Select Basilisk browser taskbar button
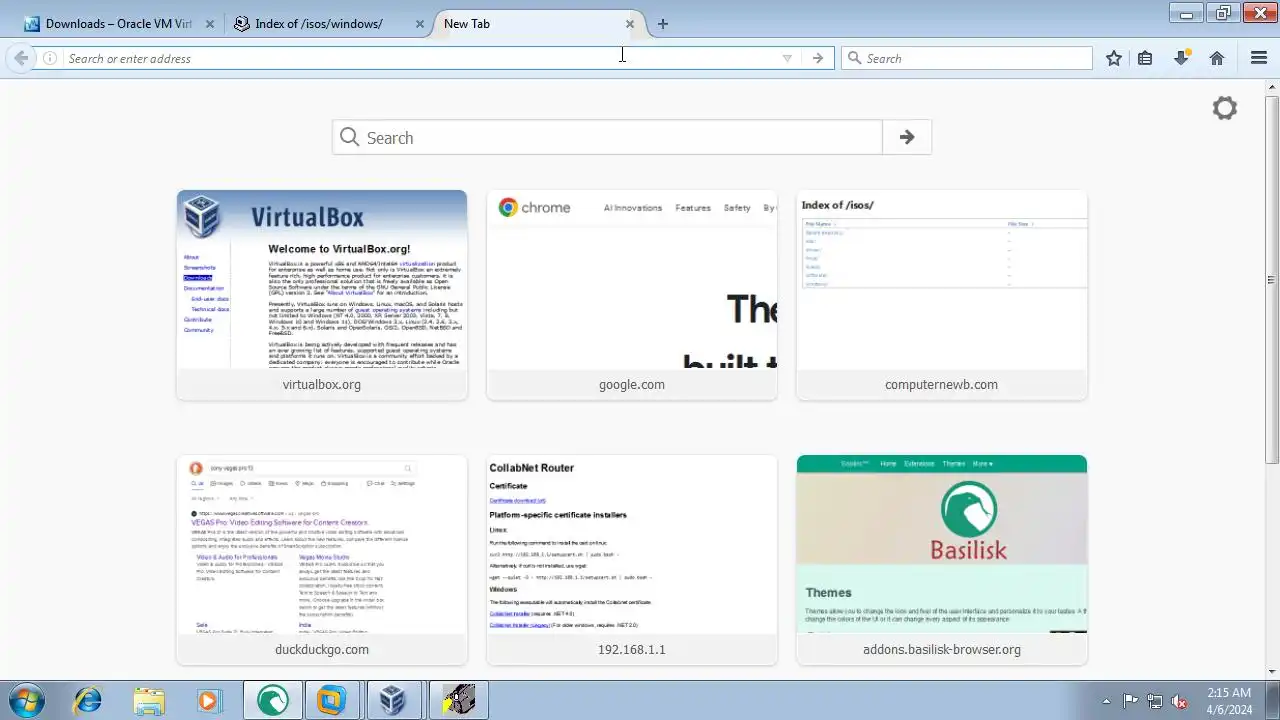The height and width of the screenshot is (720, 1280). tap(272, 701)
